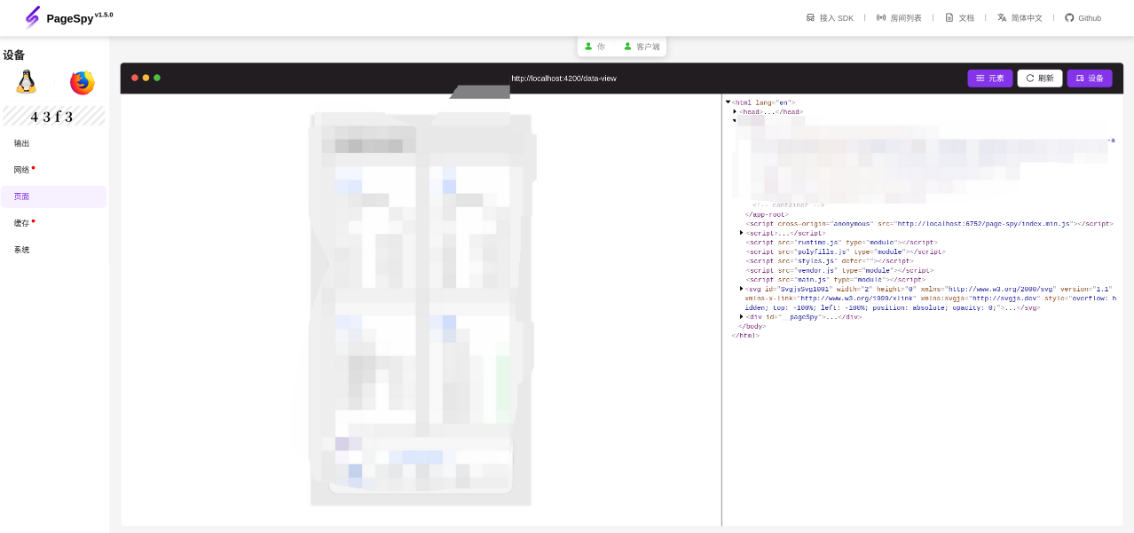Click the broadcast icon beside 房间列表
This screenshot has height=533, width=1134.
[881, 18]
